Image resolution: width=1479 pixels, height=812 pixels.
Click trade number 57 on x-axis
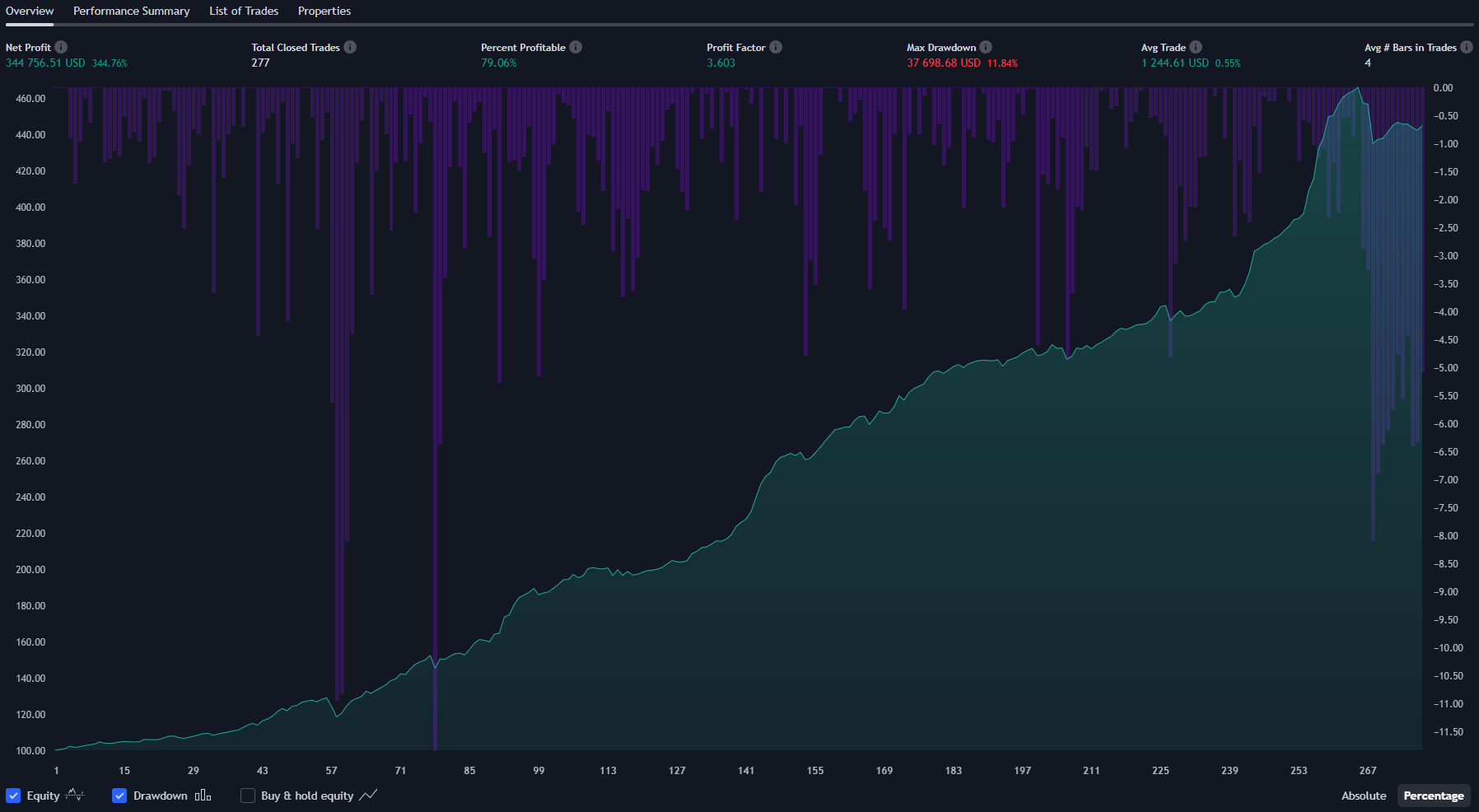click(x=331, y=771)
